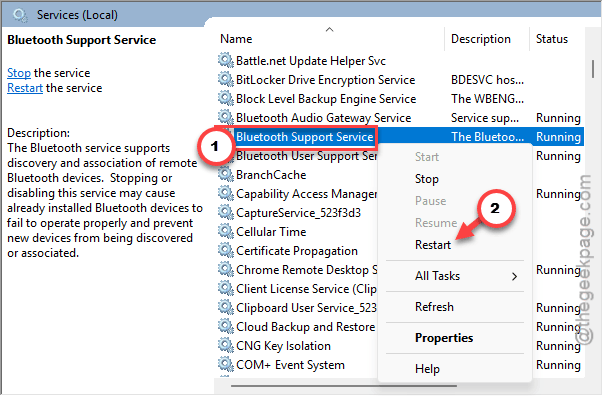Click Running status of CNG Key Isolation
Viewport: 603px width, 396px height.
(558, 346)
